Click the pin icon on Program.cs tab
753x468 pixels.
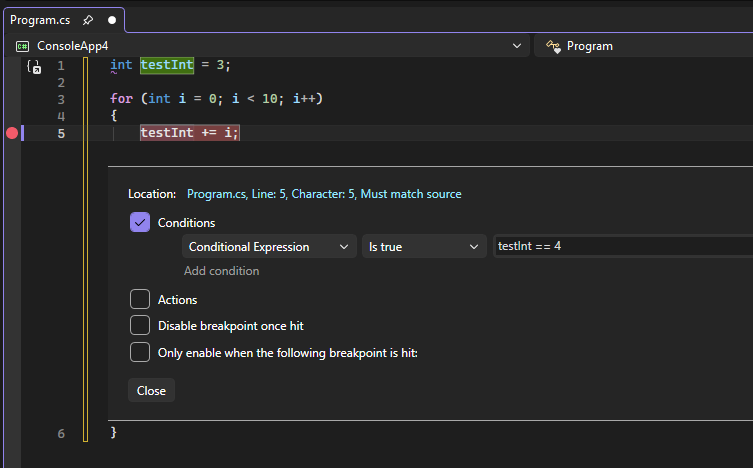pos(88,20)
